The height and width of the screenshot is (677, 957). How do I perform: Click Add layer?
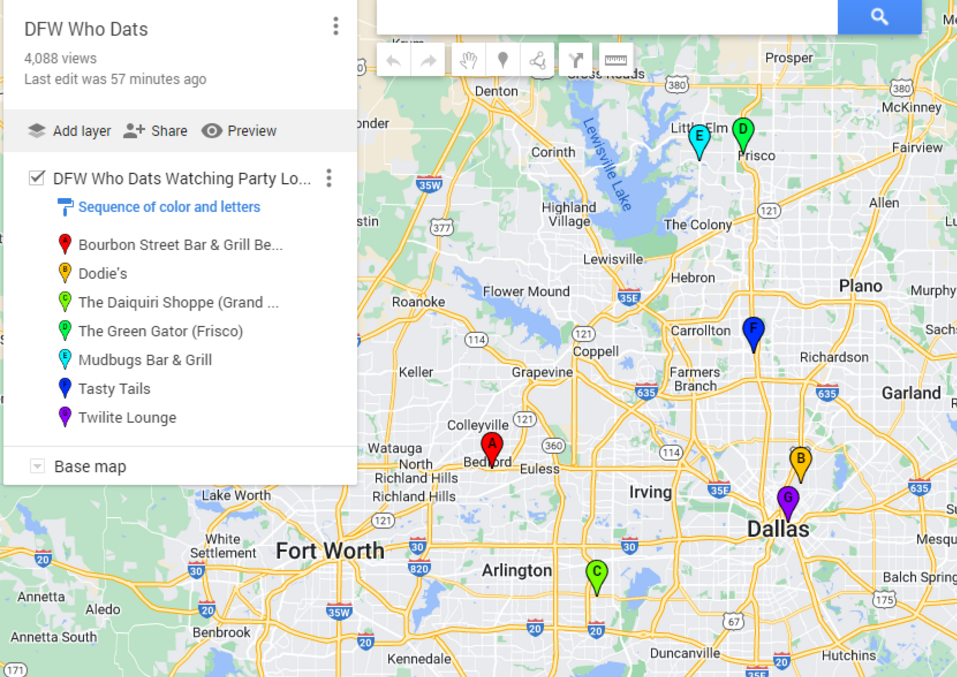tap(69, 131)
